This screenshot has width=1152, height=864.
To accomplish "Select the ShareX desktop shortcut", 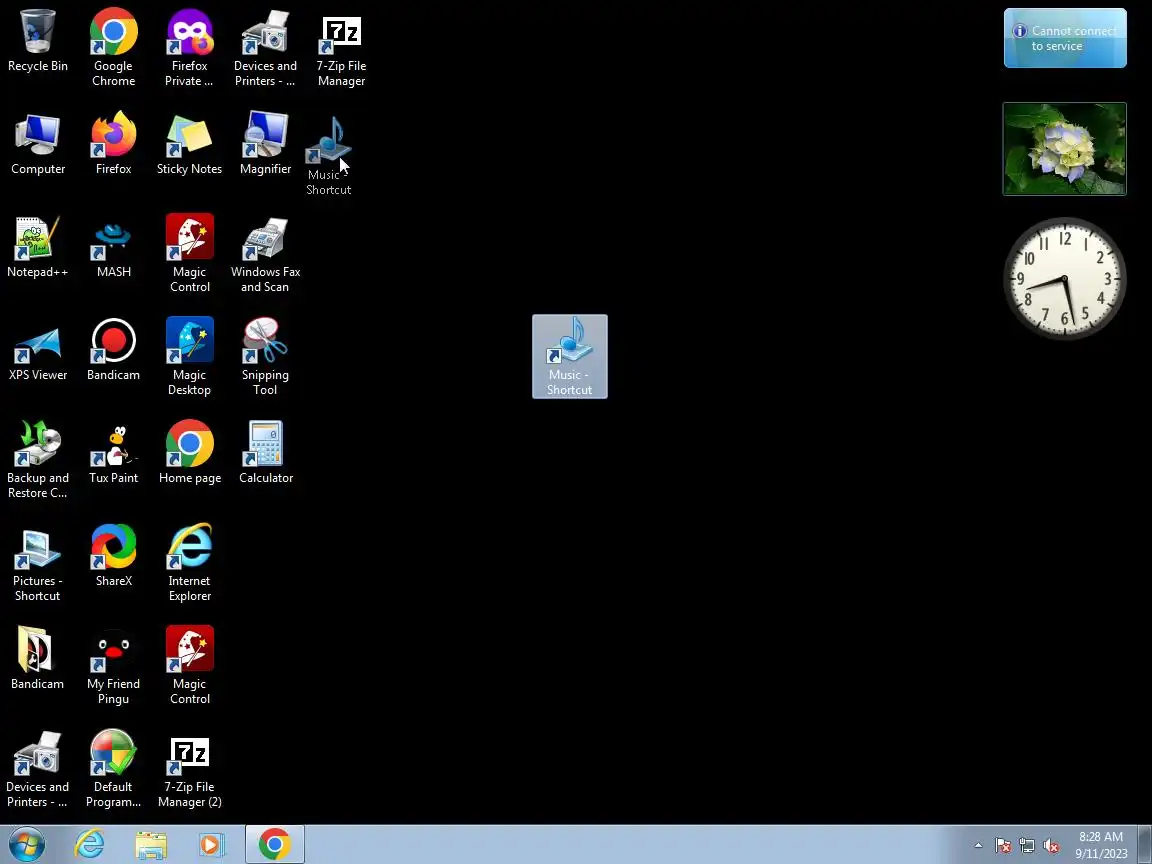I will [113, 555].
